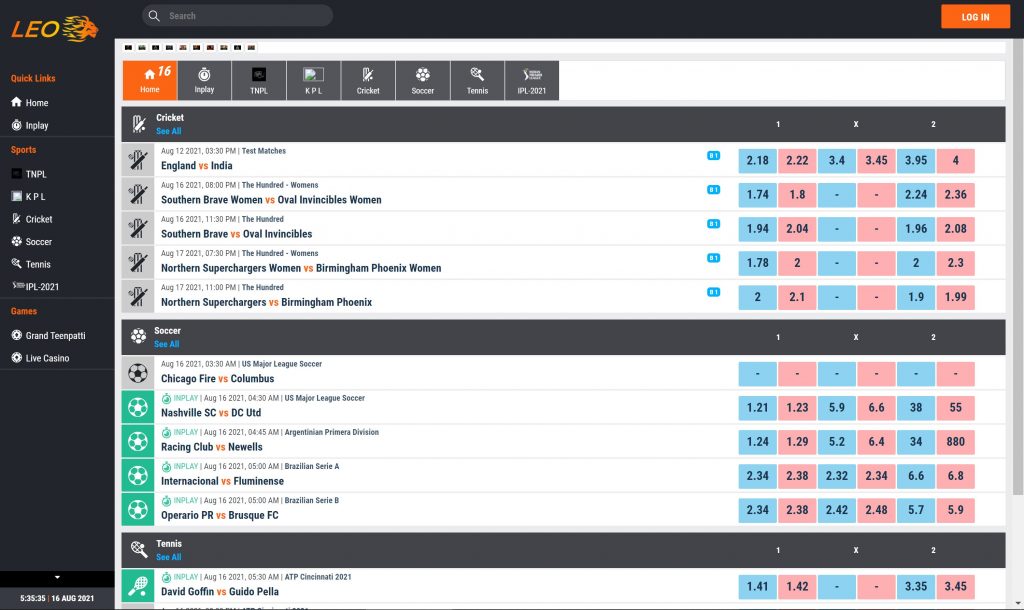
Task: Select pink 880 odds for Racing Club match
Action: 955,442
